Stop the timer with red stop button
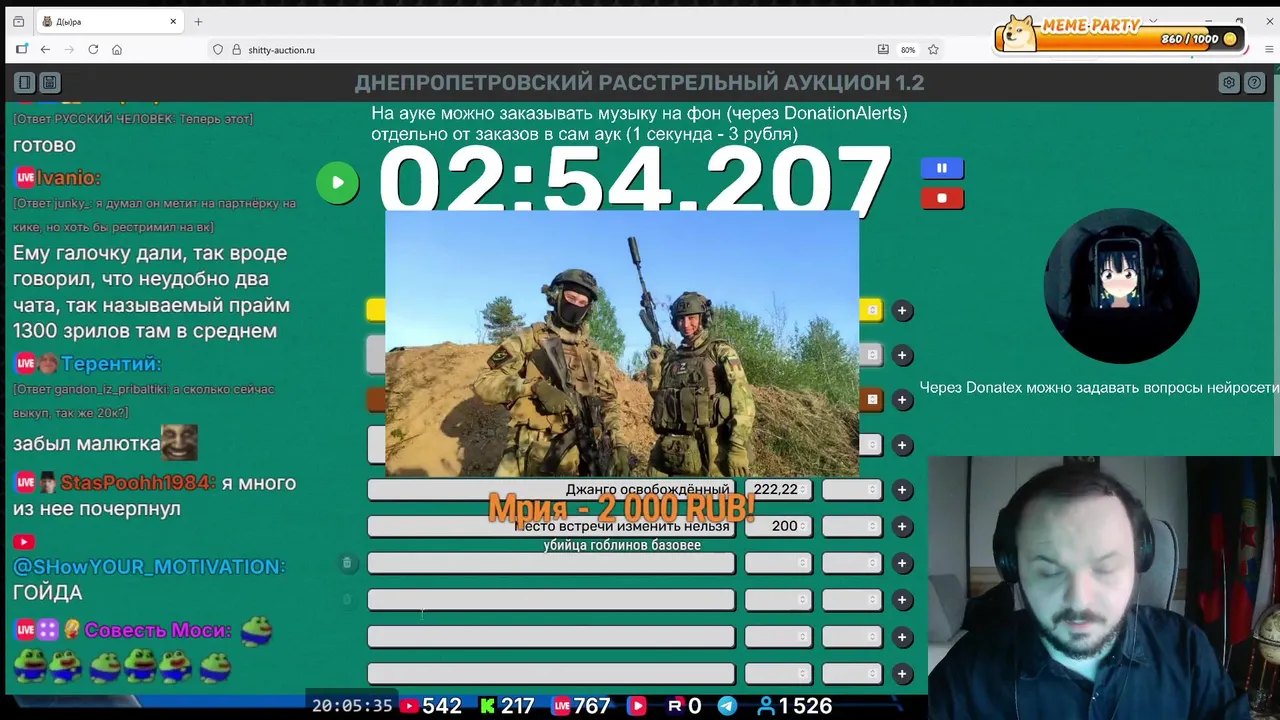1280x720 pixels. [942, 198]
